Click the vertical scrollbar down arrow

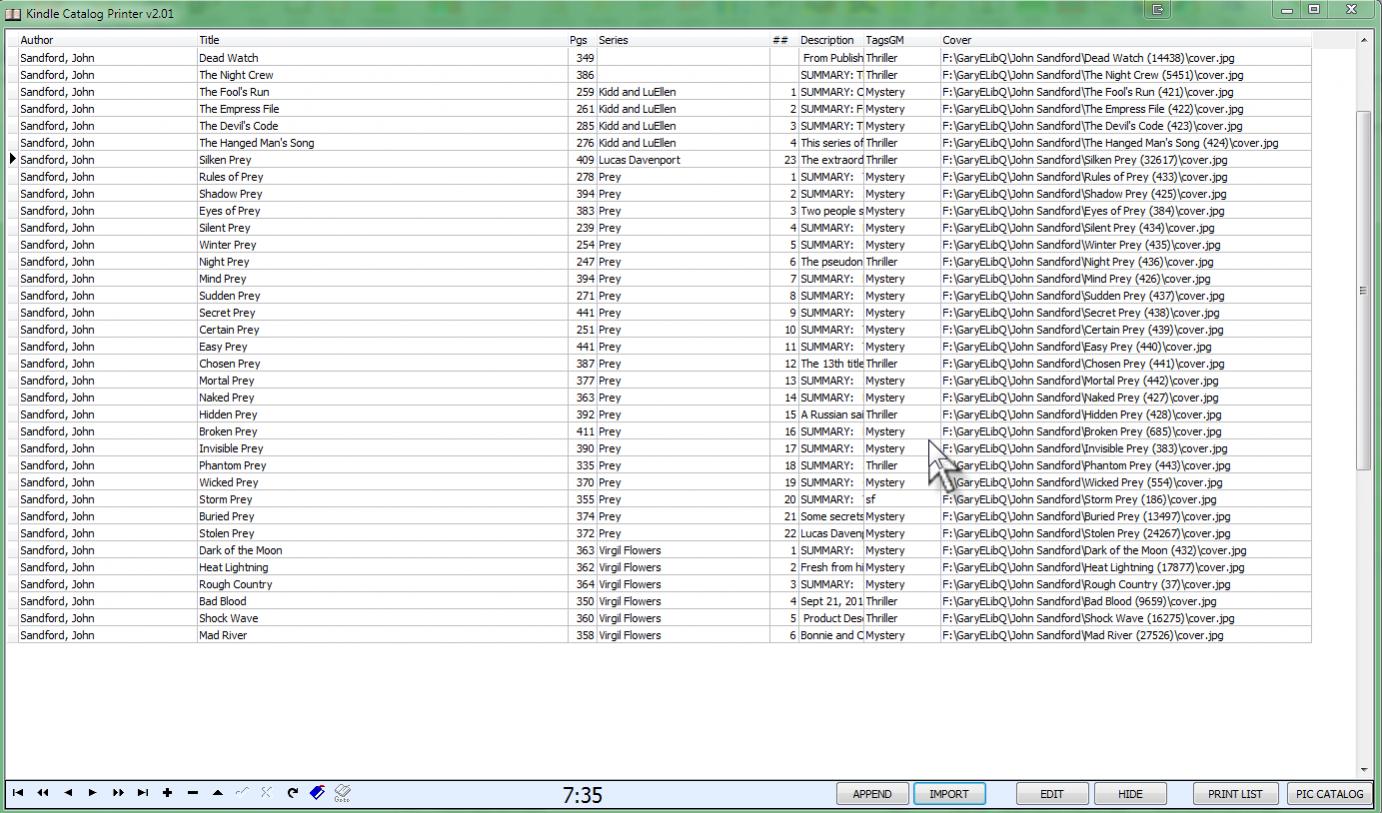(1364, 769)
